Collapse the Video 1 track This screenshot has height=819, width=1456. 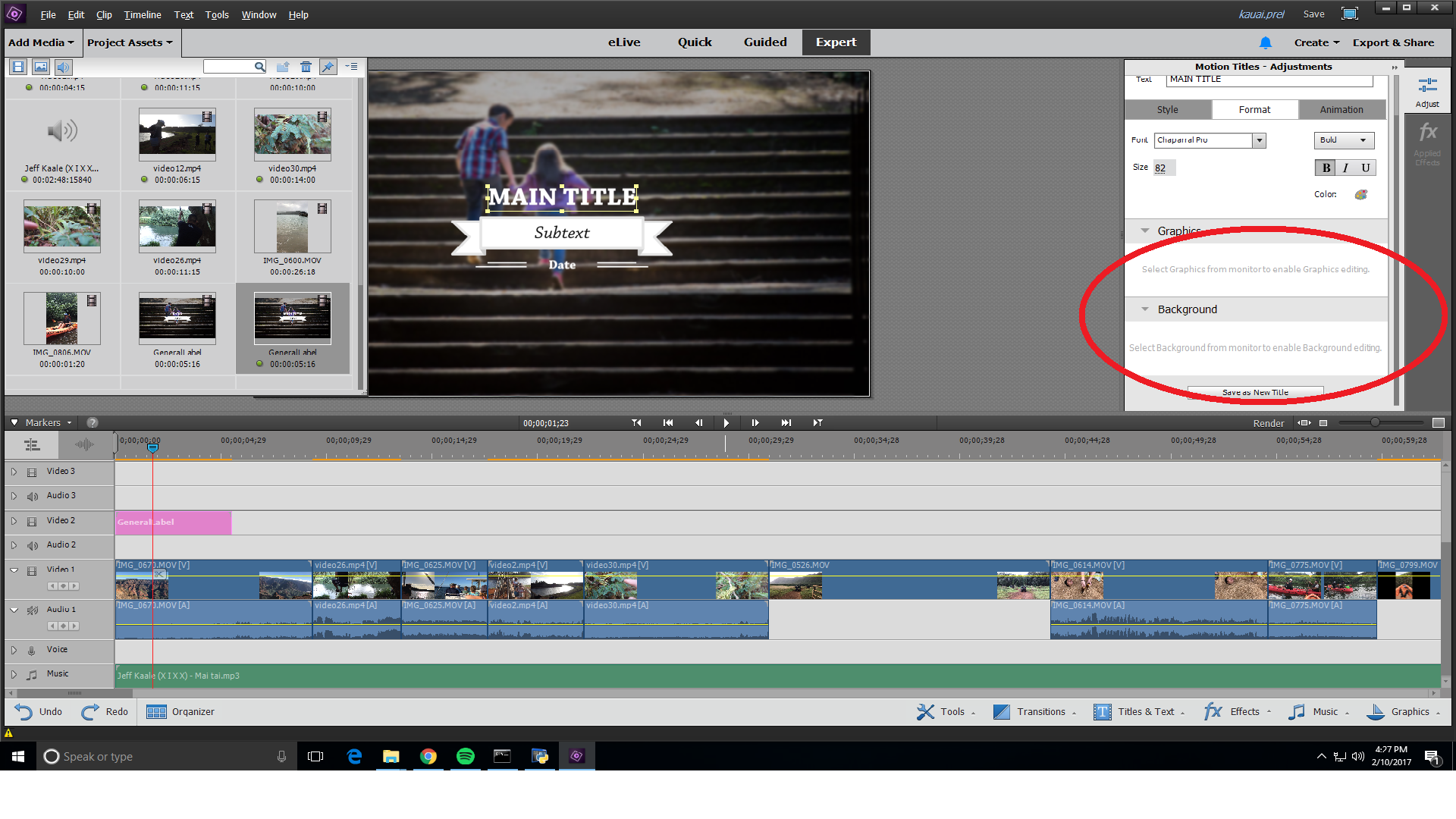[x=14, y=570]
